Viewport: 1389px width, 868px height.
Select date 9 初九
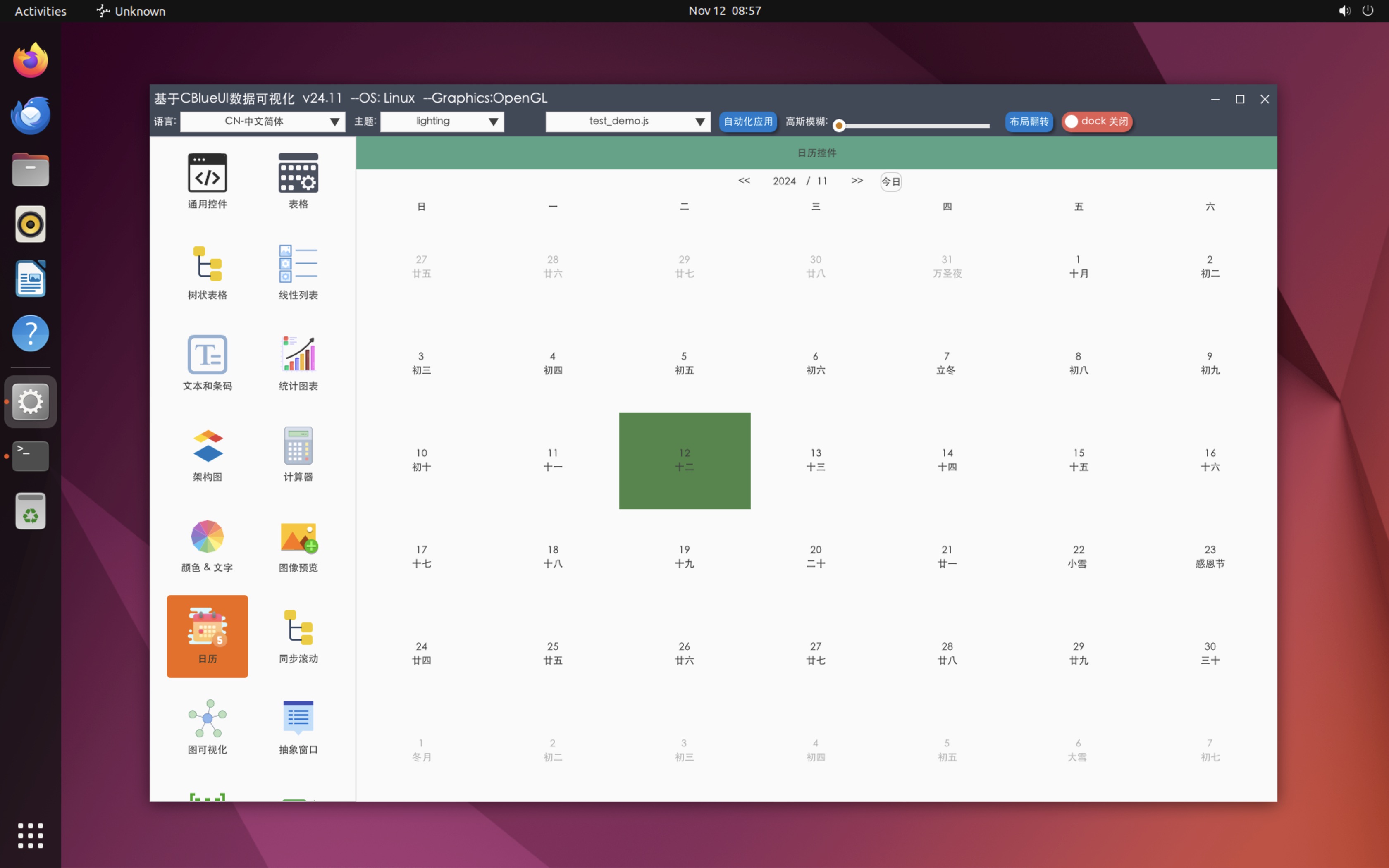pos(1210,363)
